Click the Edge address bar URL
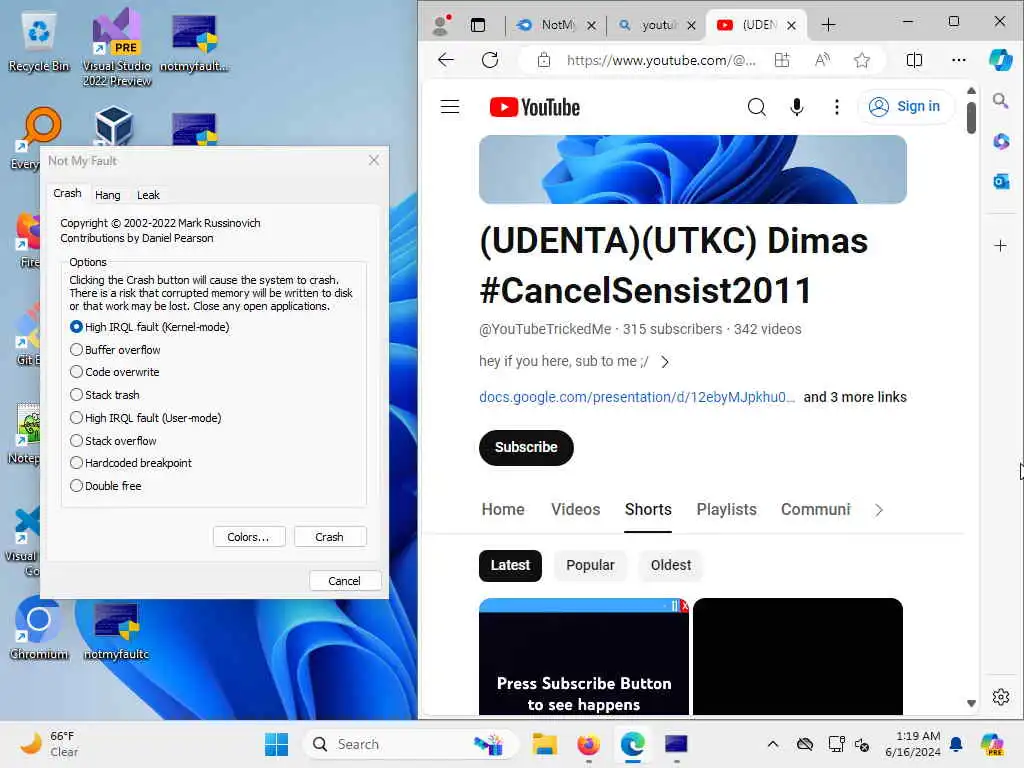The height and width of the screenshot is (768, 1024). pyautogui.click(x=660, y=60)
